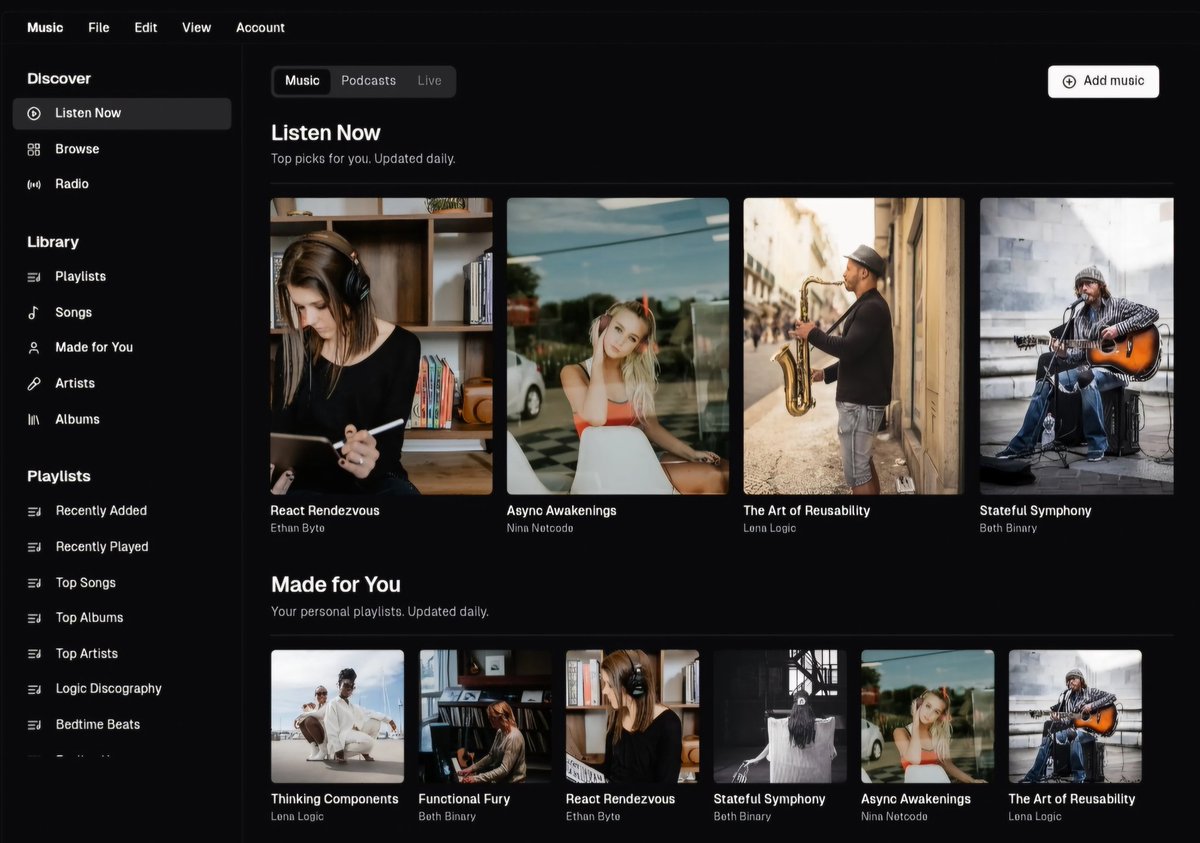The height and width of the screenshot is (843, 1200).
Task: Click the Logic Discography playlist icon
Action: click(x=34, y=689)
